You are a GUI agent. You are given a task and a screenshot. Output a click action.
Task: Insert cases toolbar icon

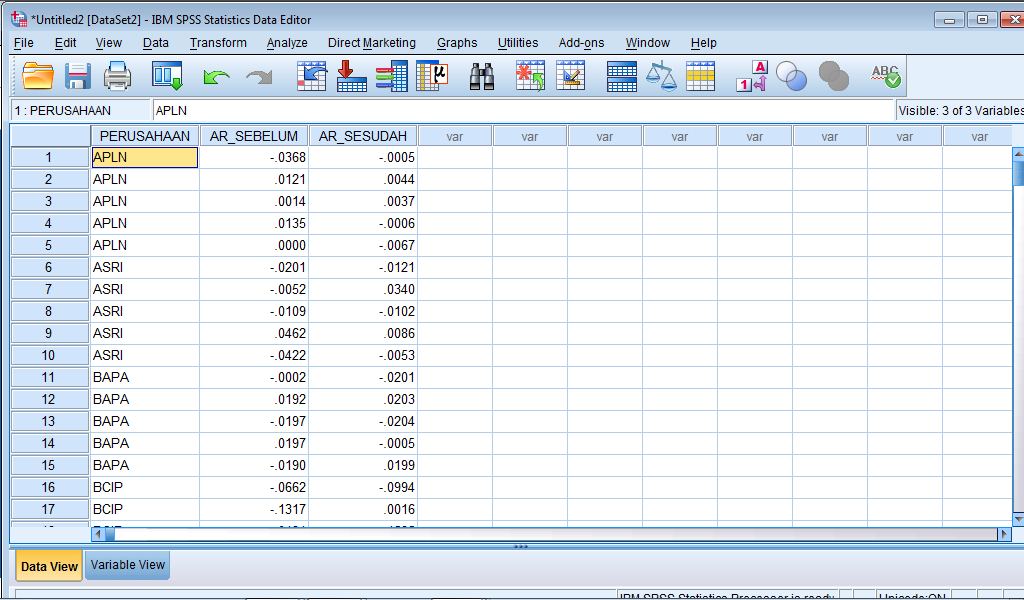tap(530, 76)
